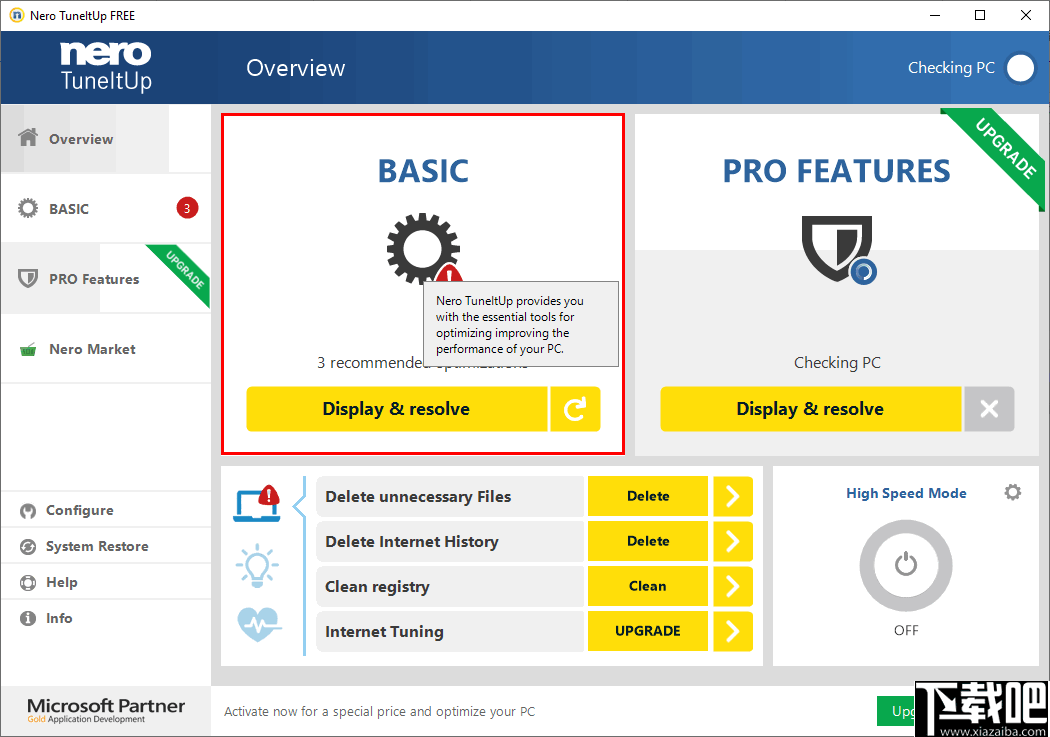Select the laptop warning category icon
Image resolution: width=1050 pixels, height=737 pixels.
(x=257, y=503)
